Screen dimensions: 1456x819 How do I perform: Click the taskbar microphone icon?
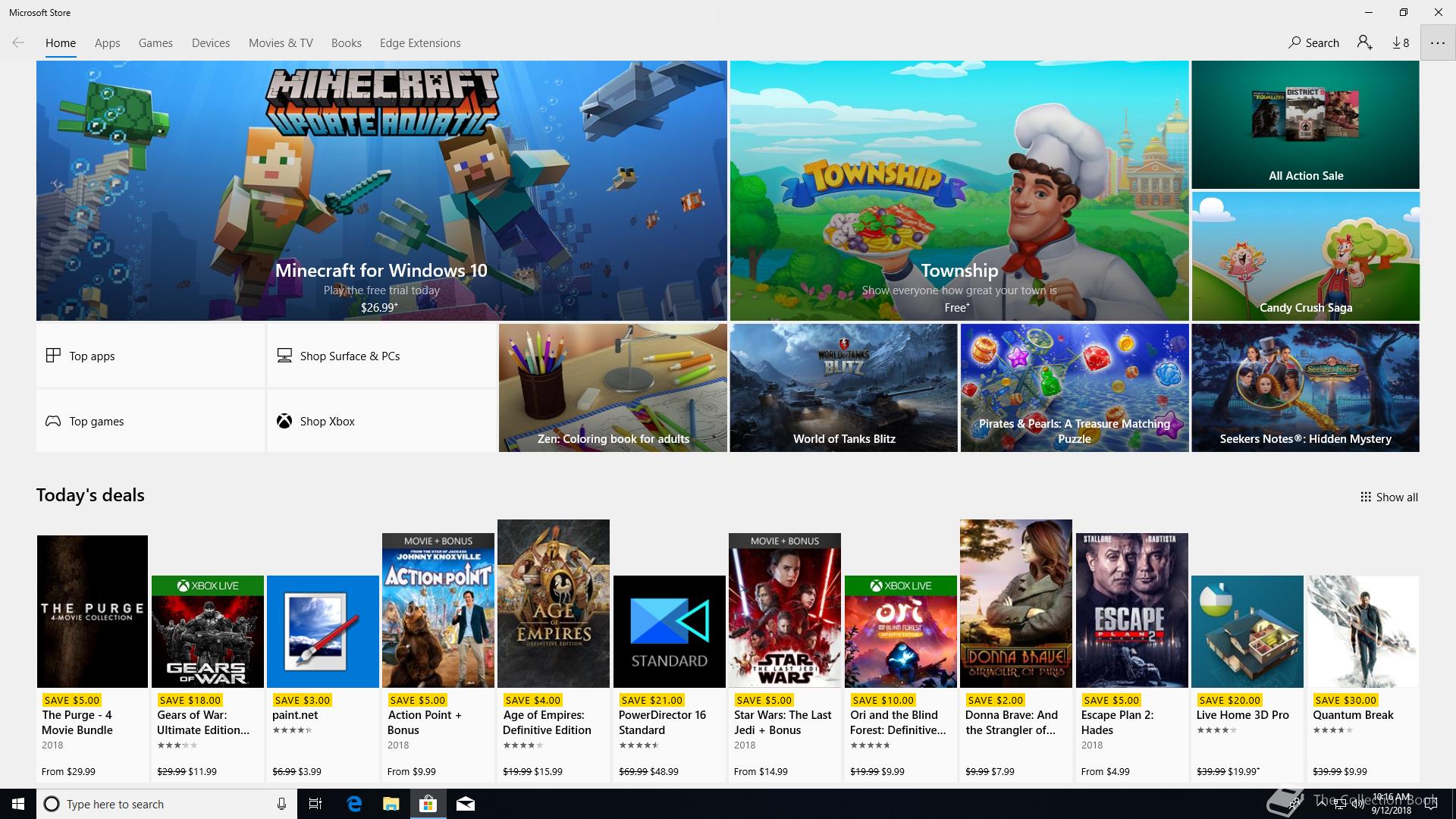pyautogui.click(x=281, y=804)
